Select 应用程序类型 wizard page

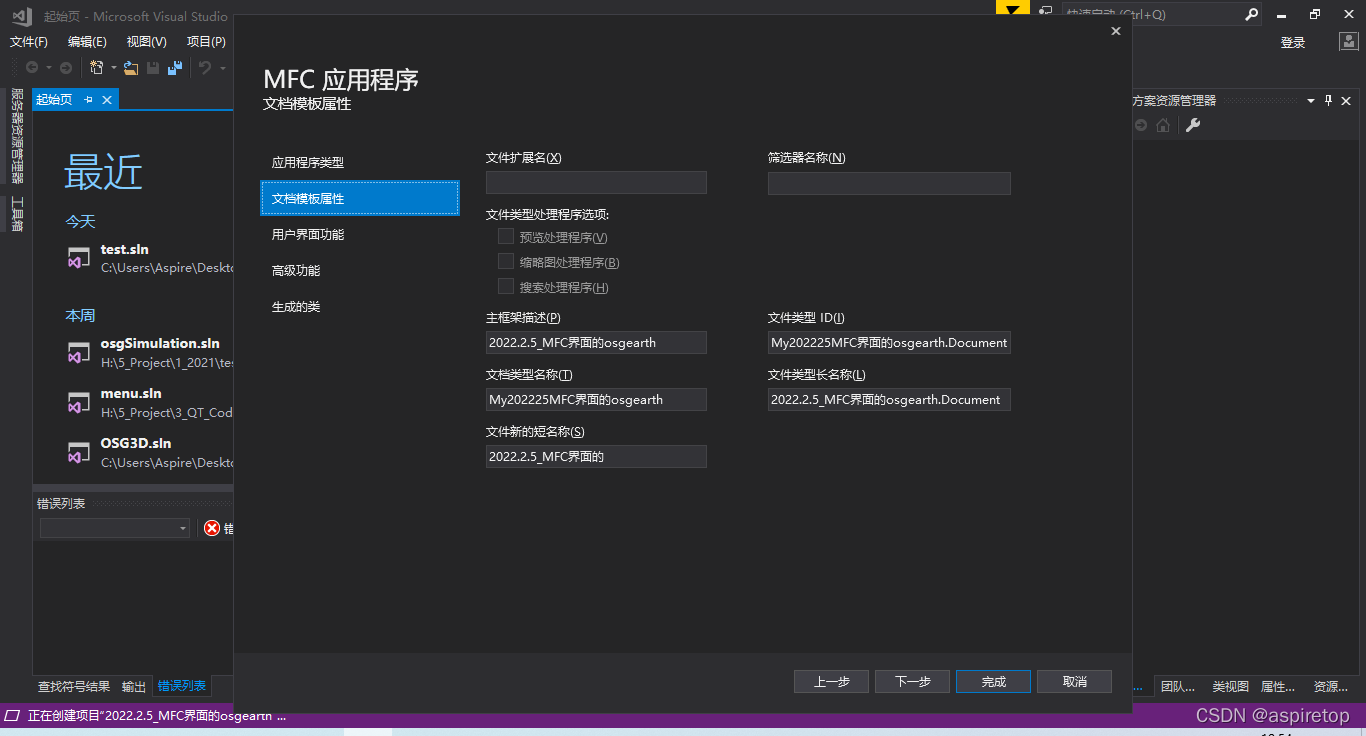(360, 162)
